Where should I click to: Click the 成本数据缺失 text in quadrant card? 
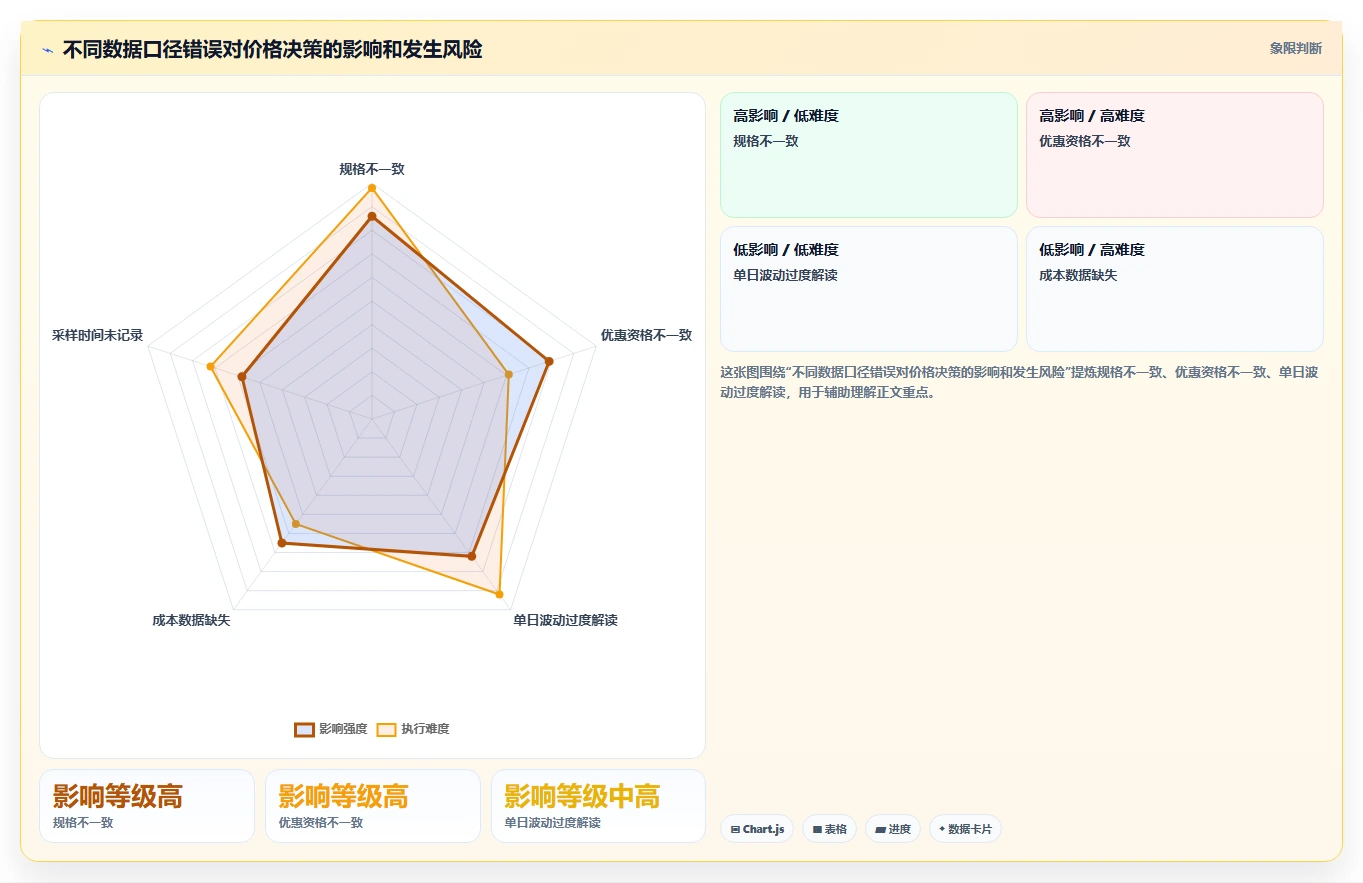[1078, 275]
